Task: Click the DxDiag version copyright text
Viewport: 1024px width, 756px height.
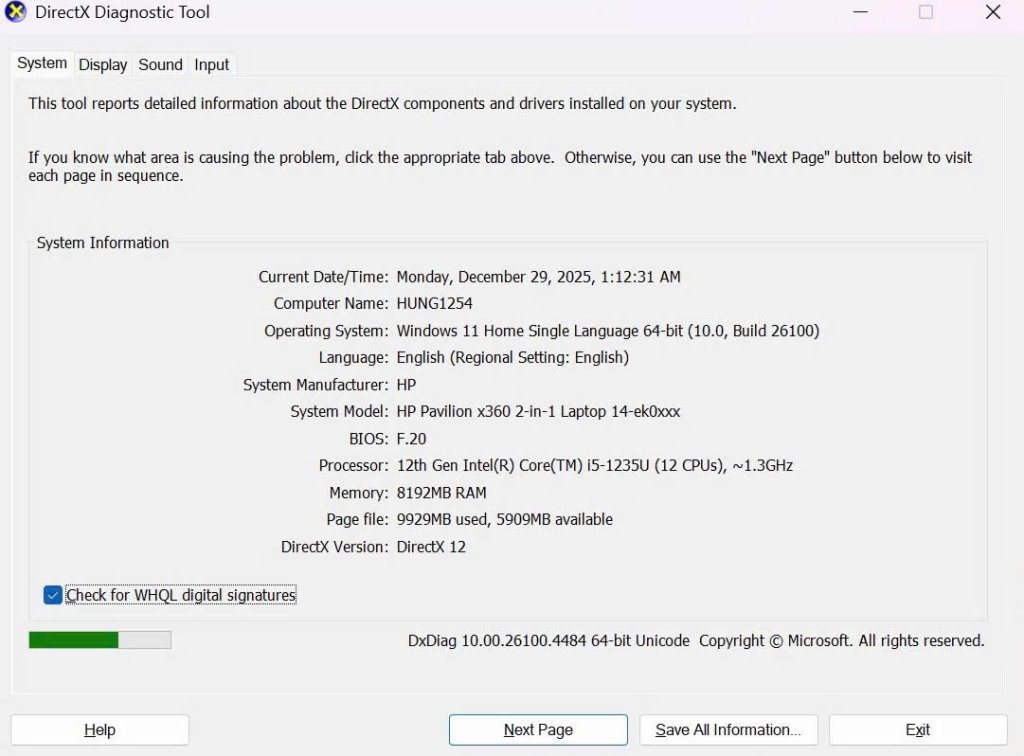Action: (x=696, y=640)
